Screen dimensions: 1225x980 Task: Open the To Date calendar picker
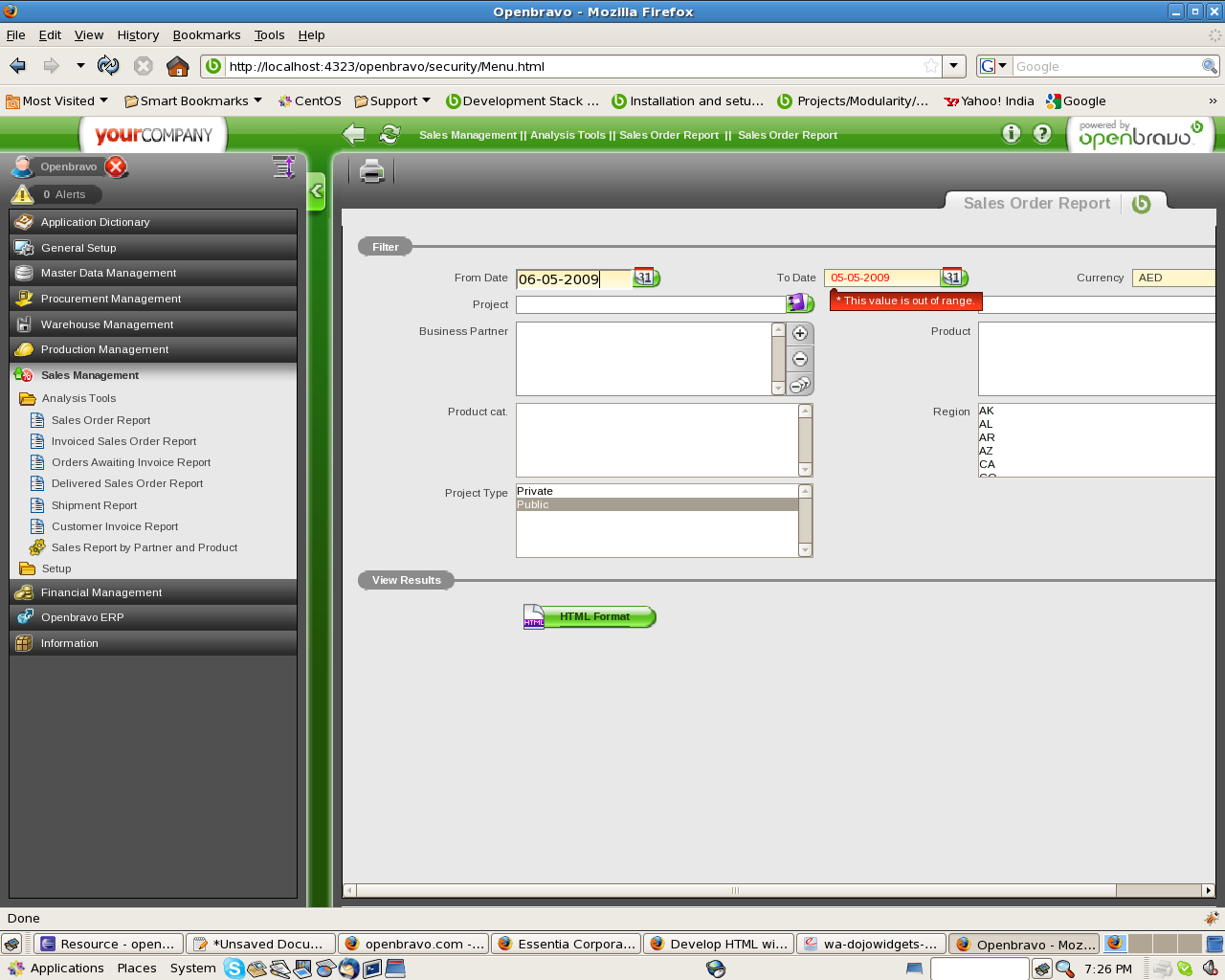[x=954, y=278]
